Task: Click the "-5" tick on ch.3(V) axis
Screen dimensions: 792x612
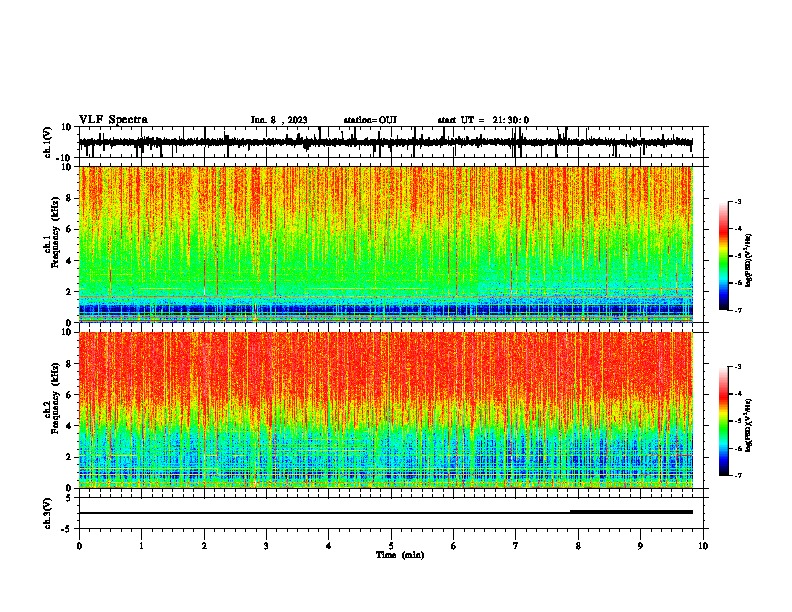Action: [67, 529]
